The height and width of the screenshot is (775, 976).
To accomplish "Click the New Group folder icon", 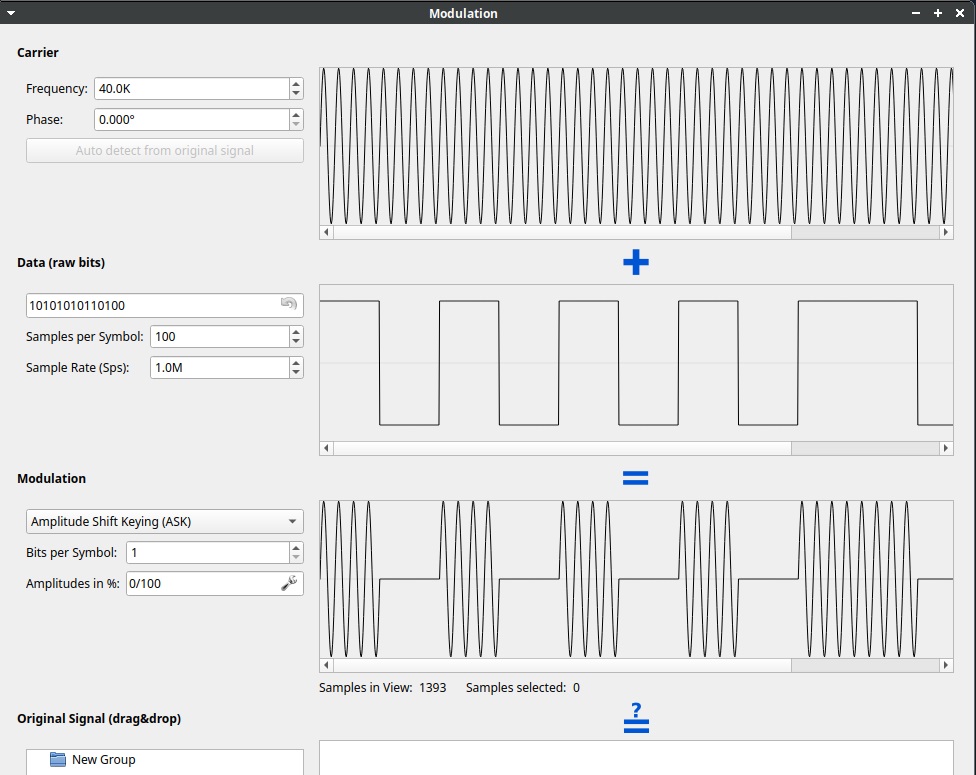I will 58,759.
